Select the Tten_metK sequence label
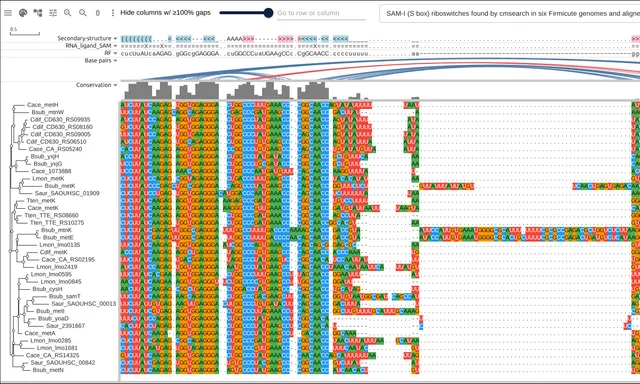Viewport: 640px width, 384px height. [41, 200]
